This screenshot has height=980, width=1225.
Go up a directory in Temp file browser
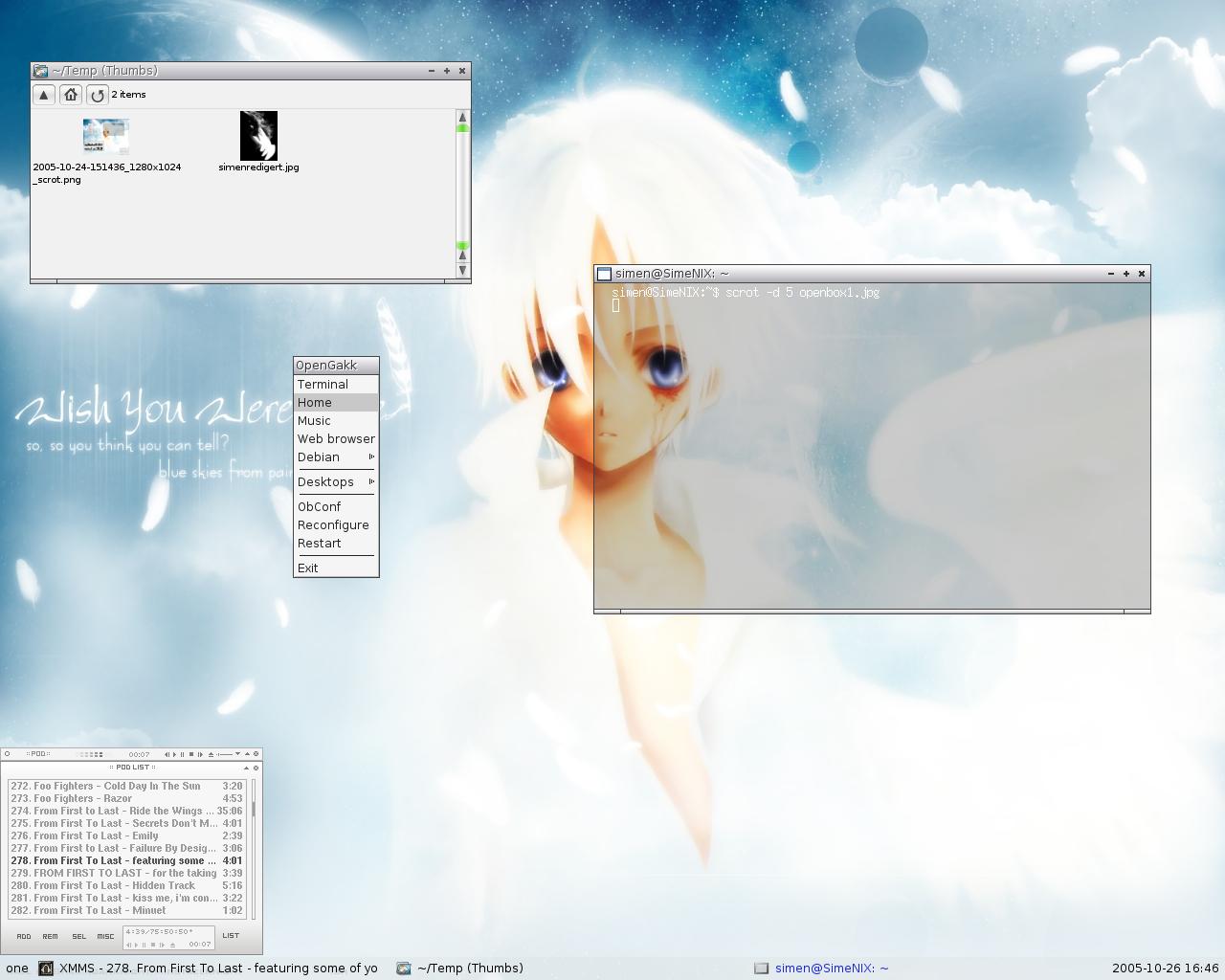click(43, 95)
